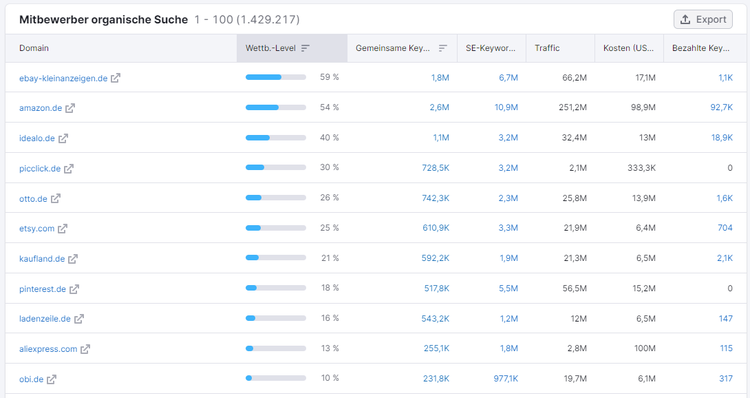Open external link icon next to amazon.de
Viewport: 750px width, 398px height.
70,108
